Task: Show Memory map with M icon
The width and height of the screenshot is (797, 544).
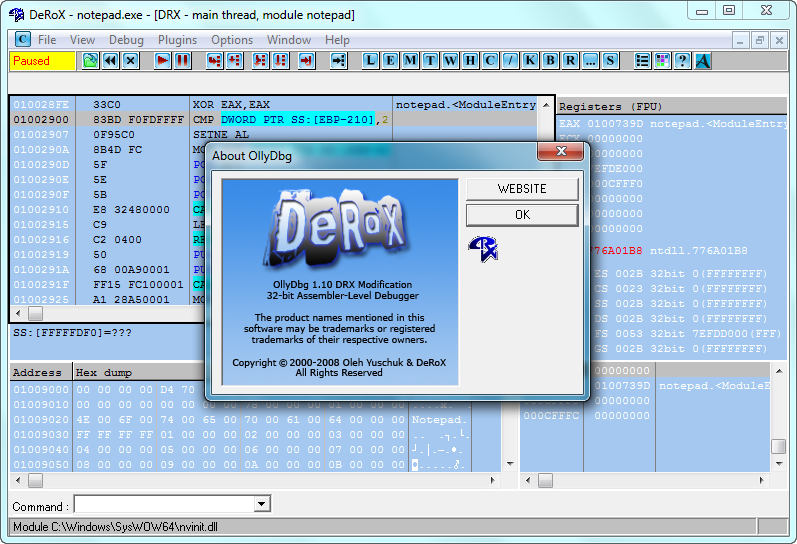Action: pyautogui.click(x=410, y=61)
